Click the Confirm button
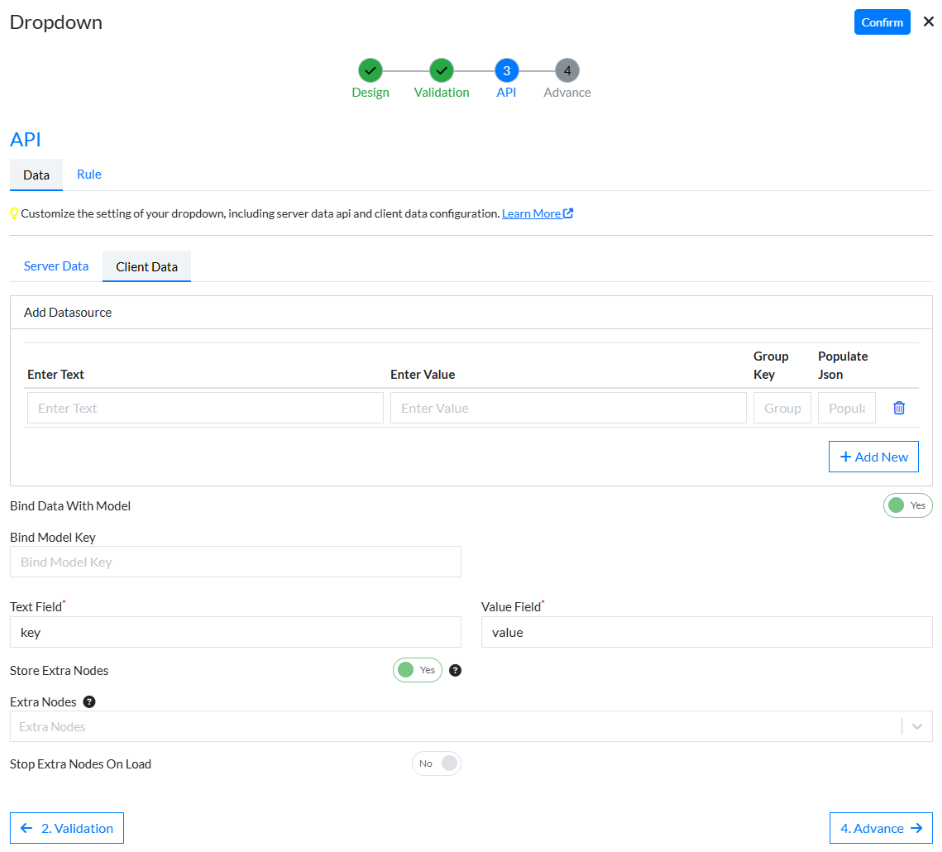Viewport: 942px width, 852px height. 881,22
